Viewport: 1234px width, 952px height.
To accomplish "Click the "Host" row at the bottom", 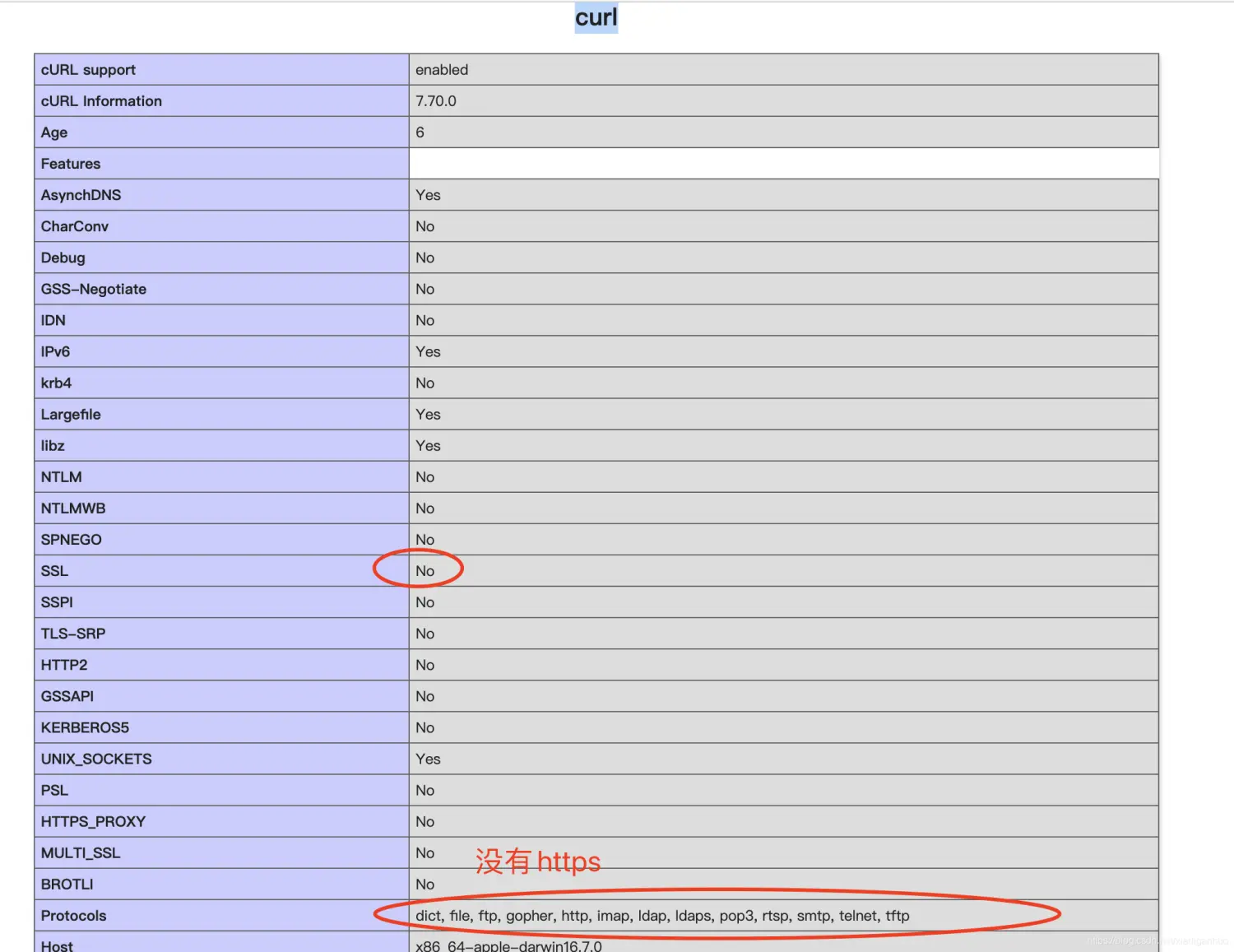I will 56,945.
